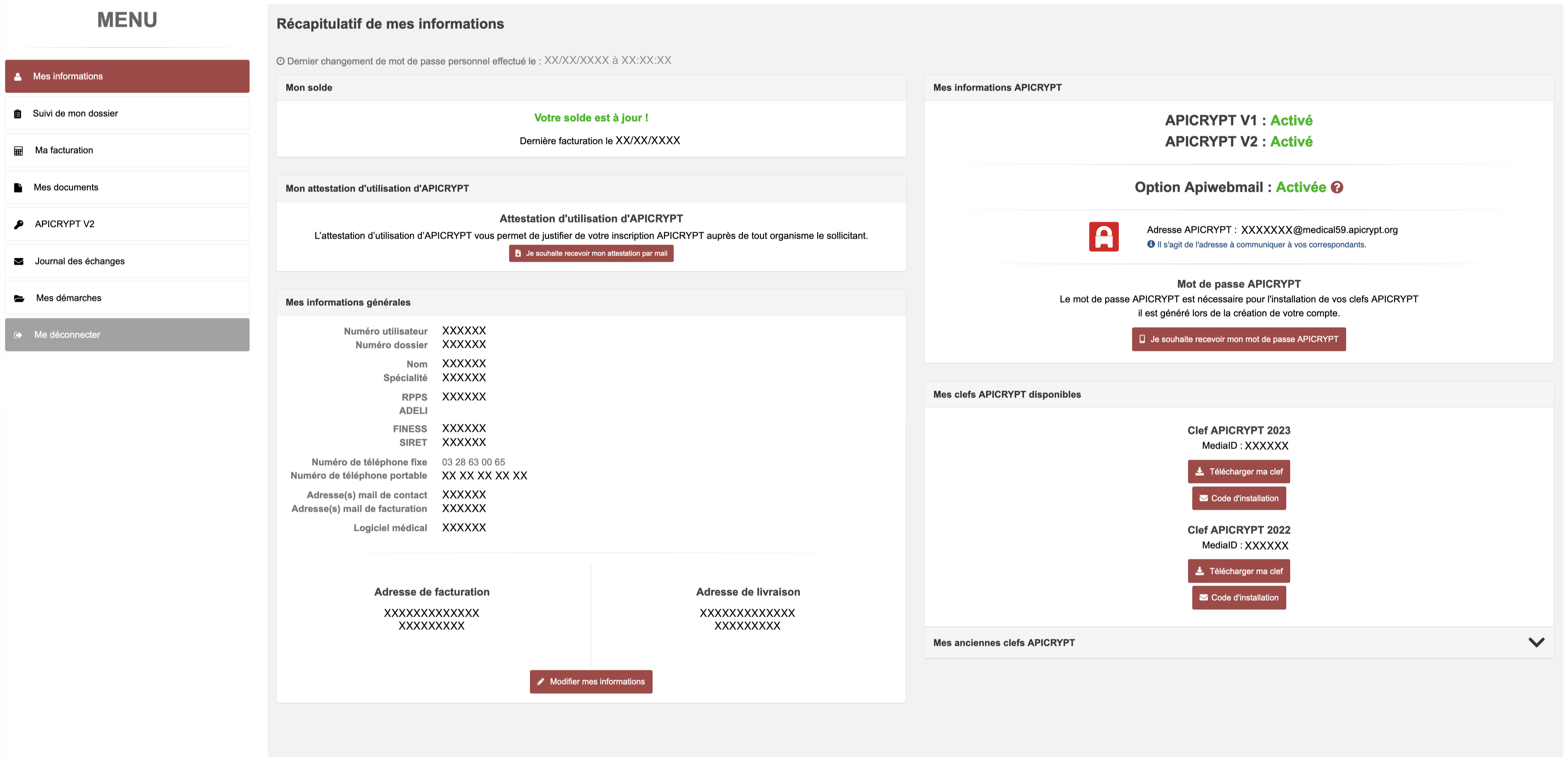Click Je souhaite recevoir mon mot de passe APICRYPT

pos(1239,339)
